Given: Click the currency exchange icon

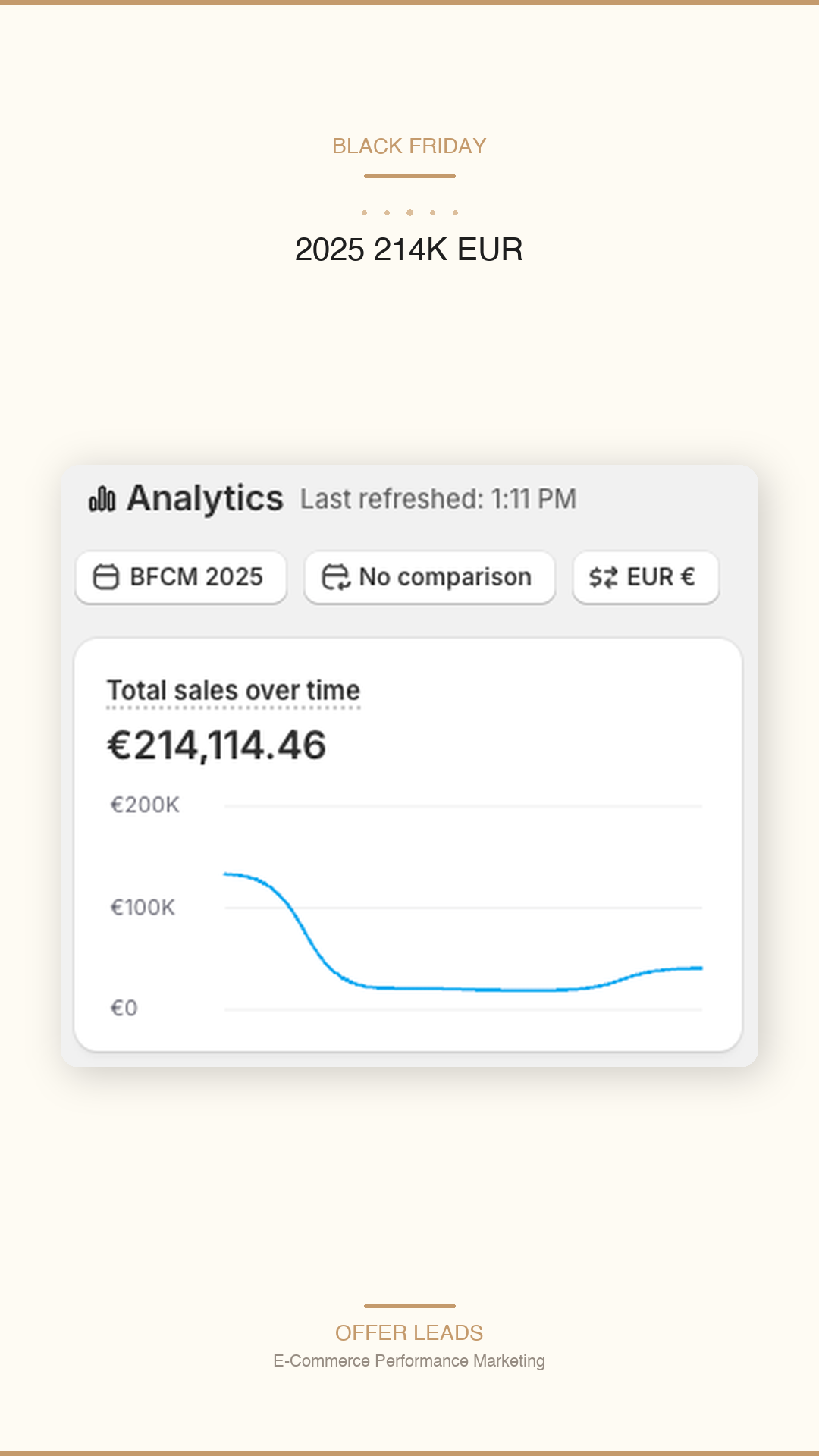Looking at the screenshot, I should click(604, 577).
